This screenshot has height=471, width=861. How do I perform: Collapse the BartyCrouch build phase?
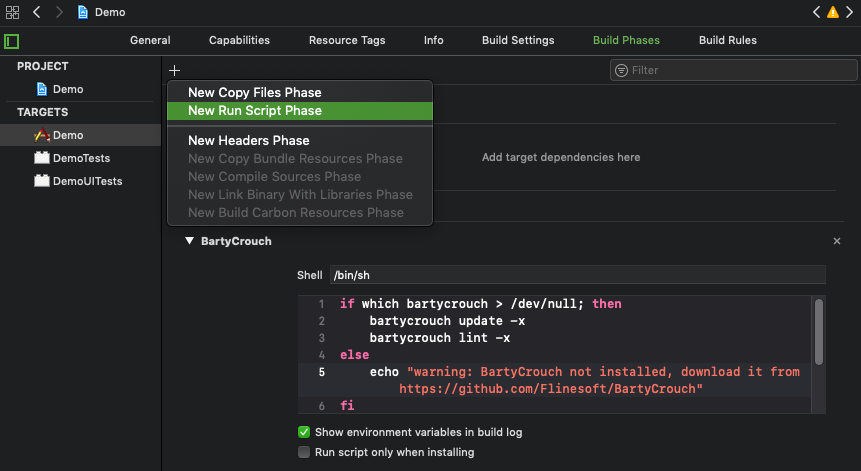tap(189, 241)
